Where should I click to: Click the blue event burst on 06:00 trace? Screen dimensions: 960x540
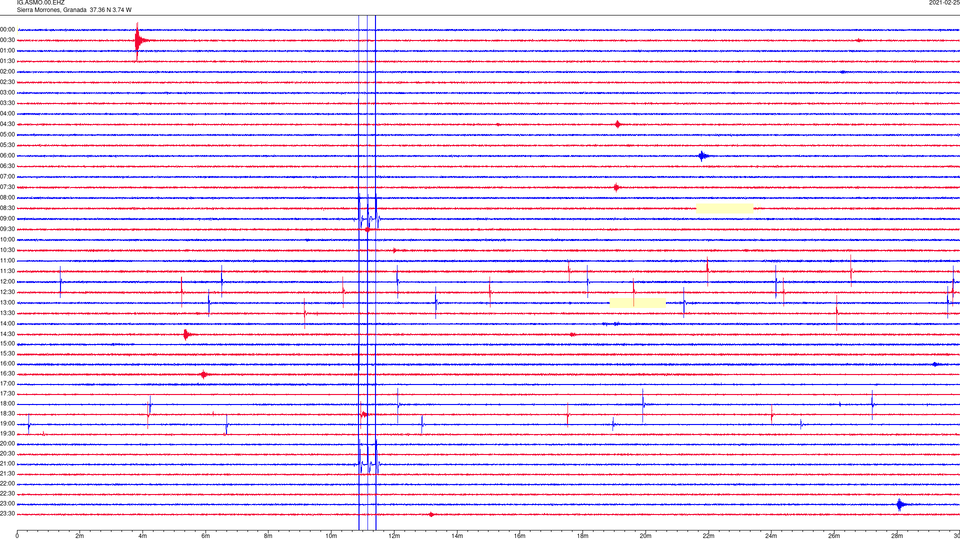[x=703, y=156]
